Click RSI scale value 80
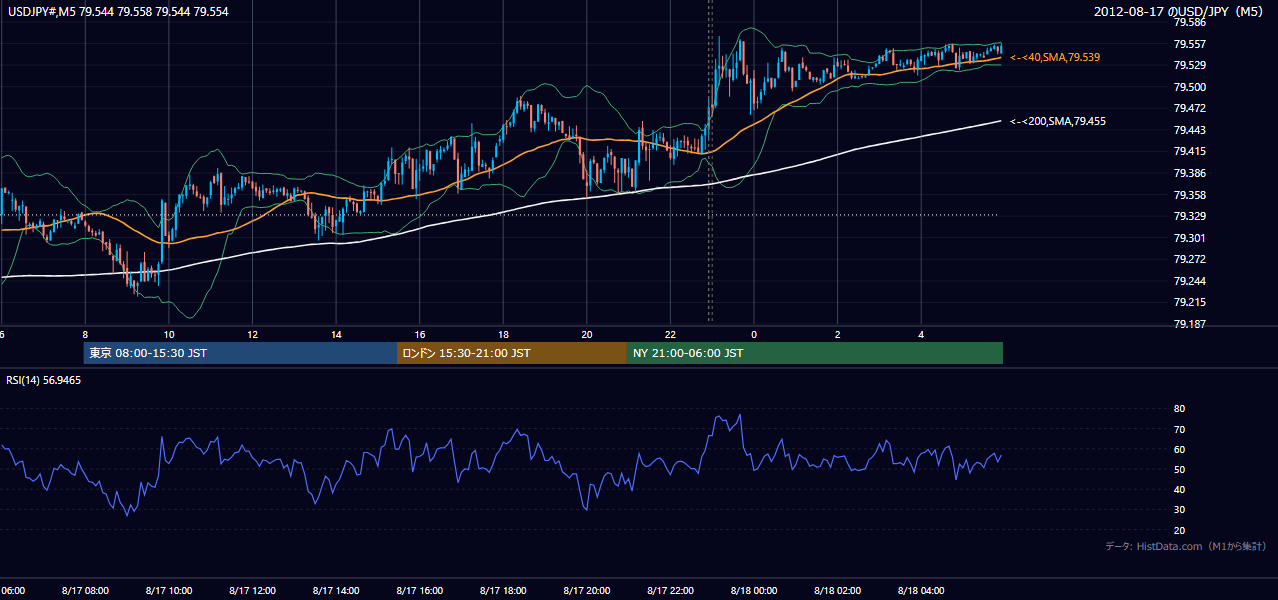1278x600 pixels. point(1179,409)
